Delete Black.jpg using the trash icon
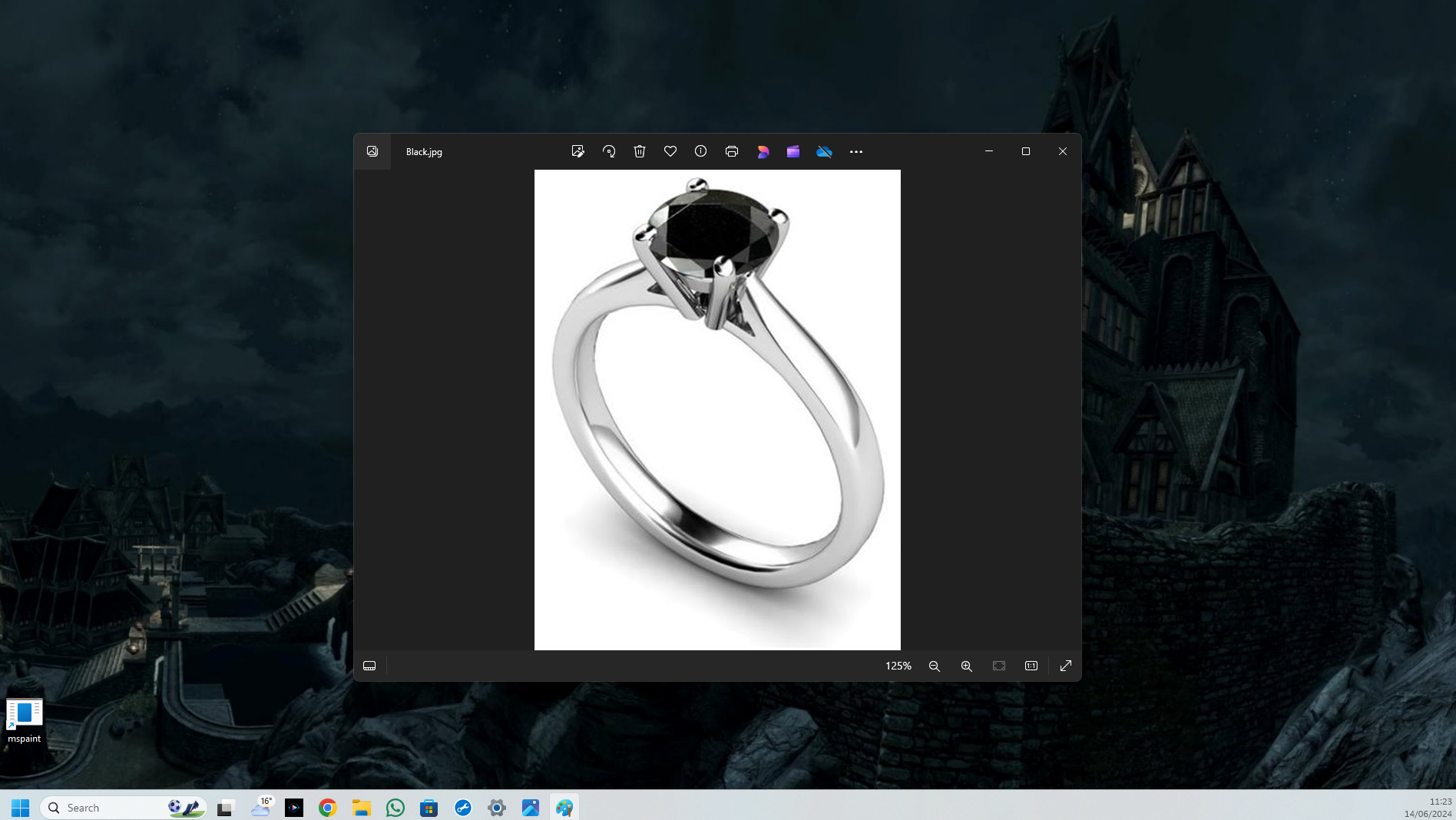The height and width of the screenshot is (820, 1456). tap(640, 151)
